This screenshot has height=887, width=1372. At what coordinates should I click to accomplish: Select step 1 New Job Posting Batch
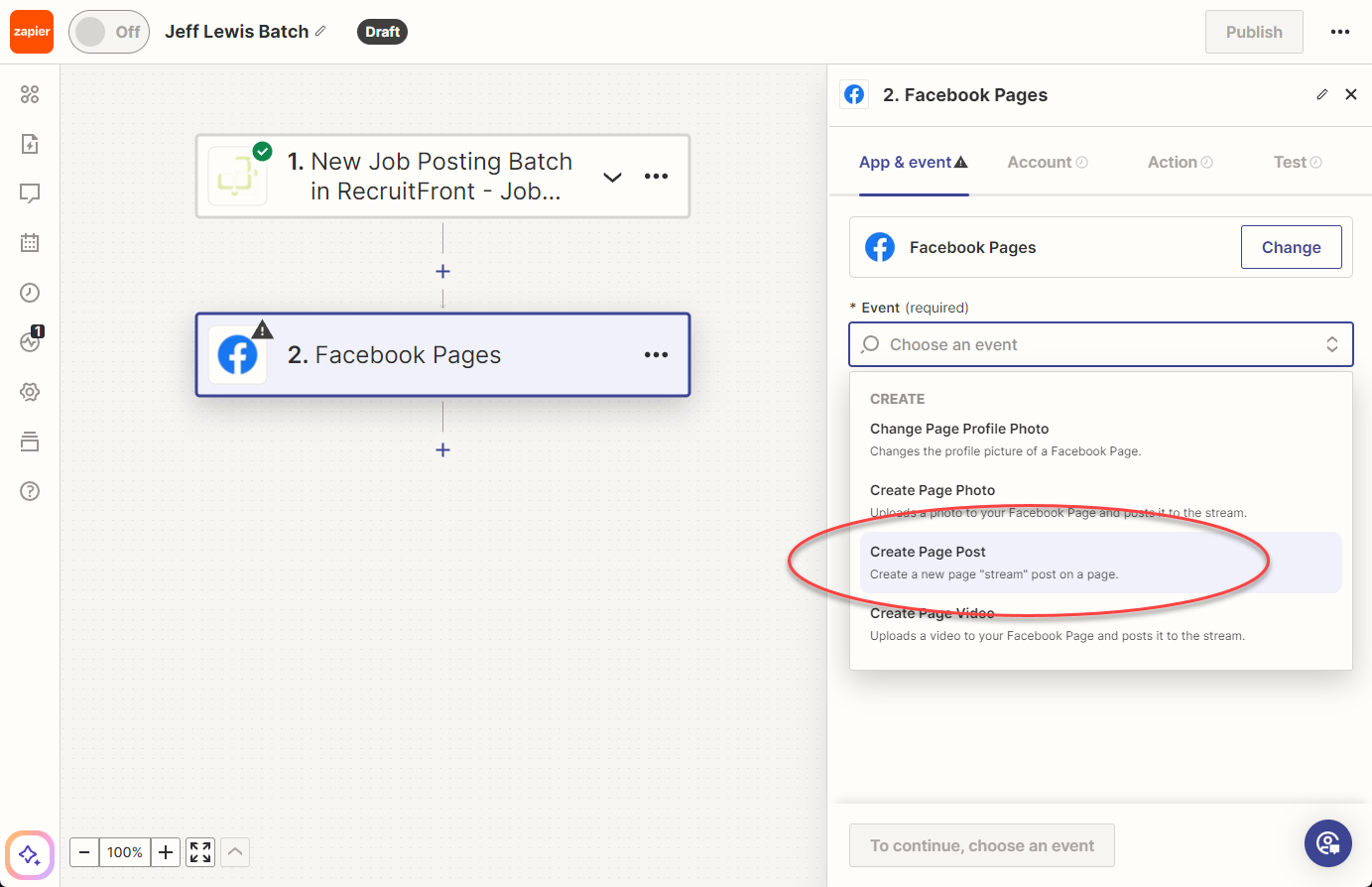442,177
